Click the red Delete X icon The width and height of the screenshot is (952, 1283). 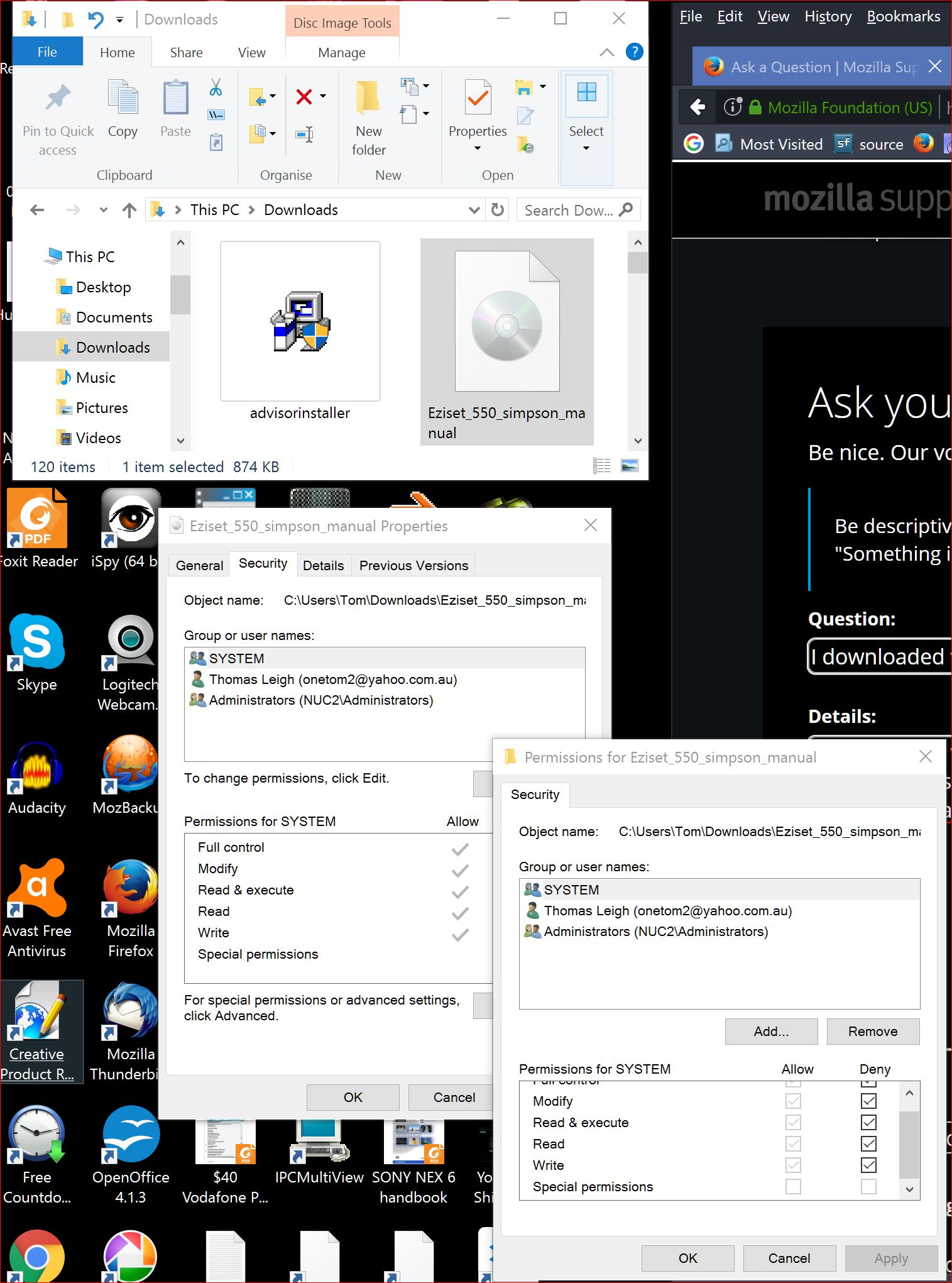304,96
